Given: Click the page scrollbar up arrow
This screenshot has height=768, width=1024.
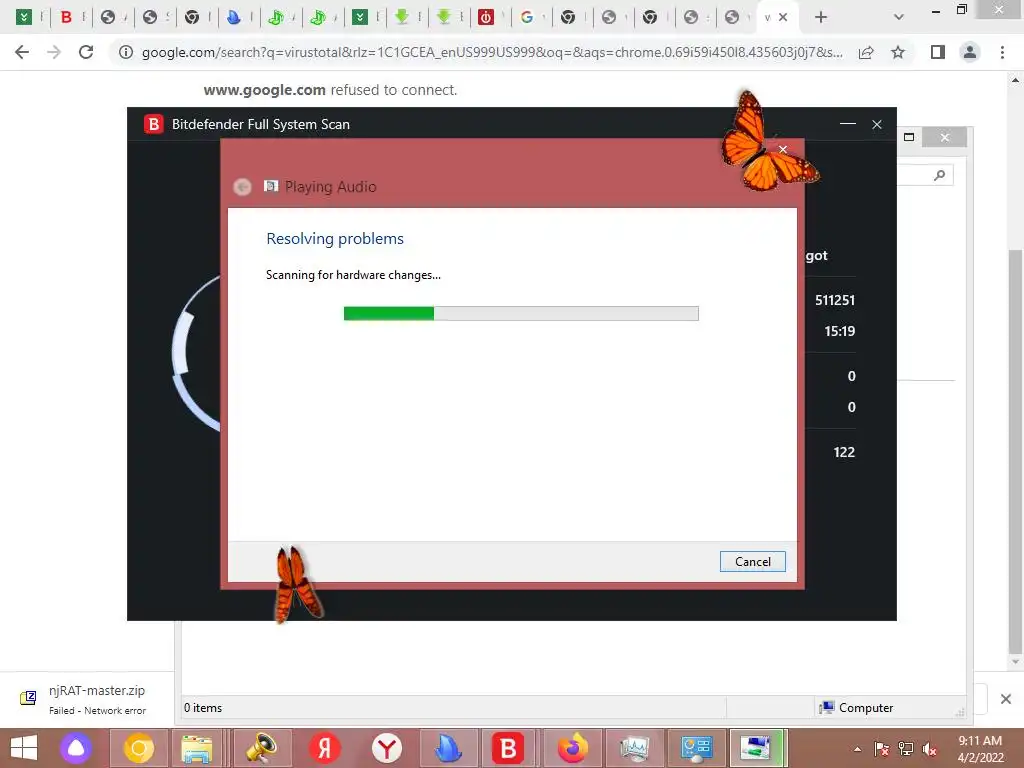Looking at the screenshot, I should [1015, 80].
